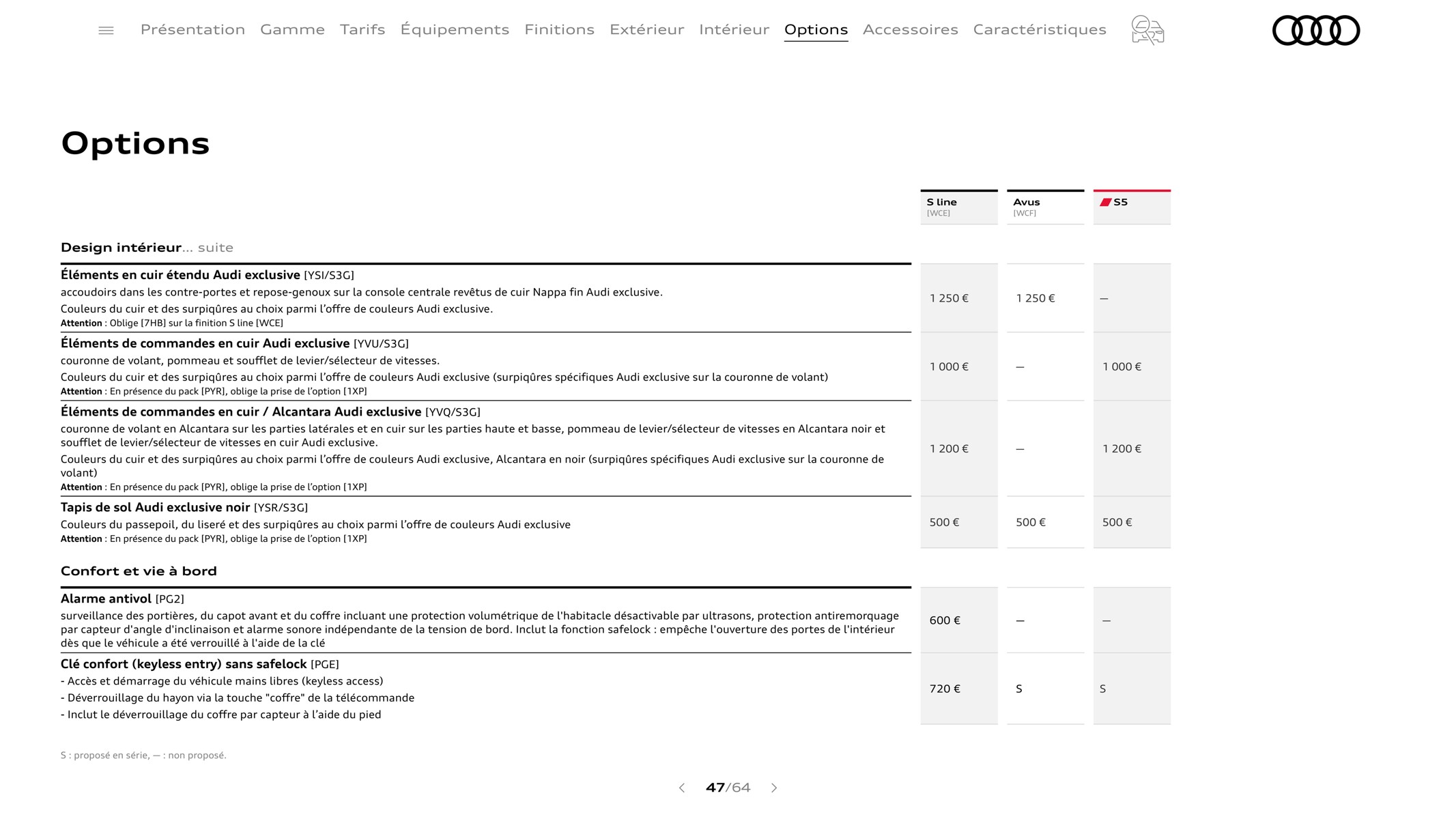The height and width of the screenshot is (819, 1456).
Task: Click the Déverrouillage du hayon bullet line
Action: 238,698
